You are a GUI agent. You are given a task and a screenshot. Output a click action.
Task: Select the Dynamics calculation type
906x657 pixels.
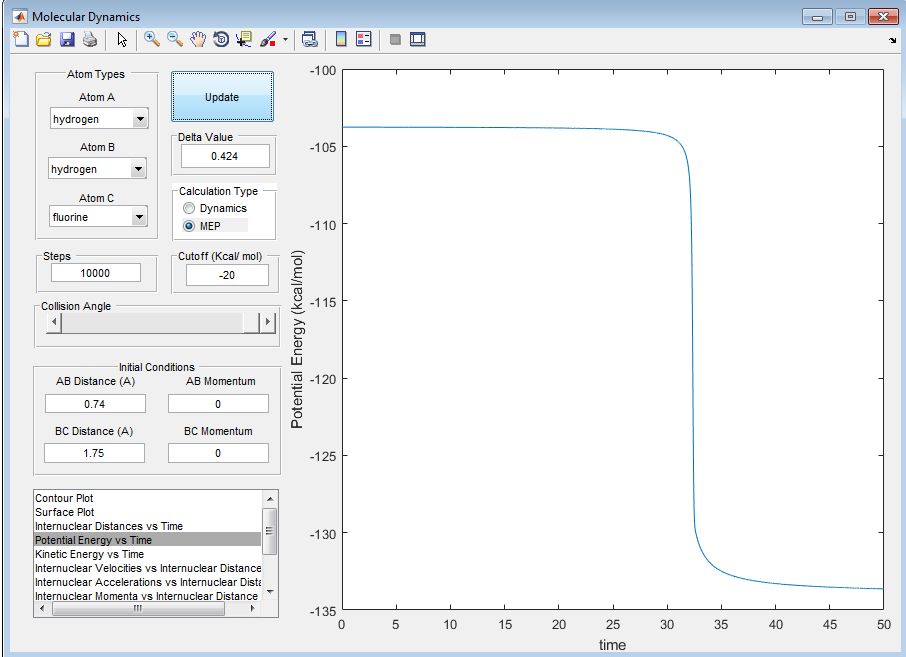pos(189,208)
